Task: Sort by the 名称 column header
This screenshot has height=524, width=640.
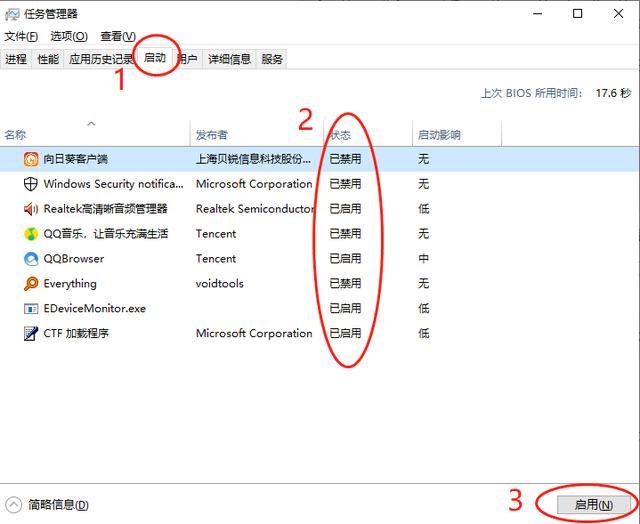Action: tap(95, 134)
